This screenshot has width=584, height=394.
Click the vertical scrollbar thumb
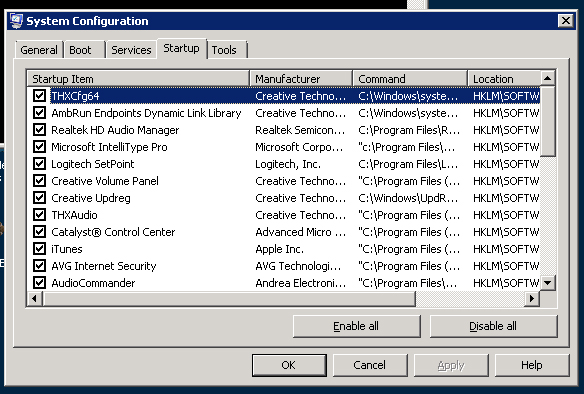548,121
